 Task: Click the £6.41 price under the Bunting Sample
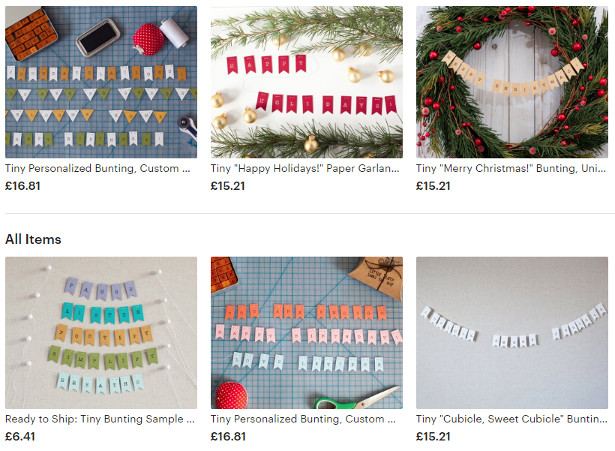coord(20,436)
